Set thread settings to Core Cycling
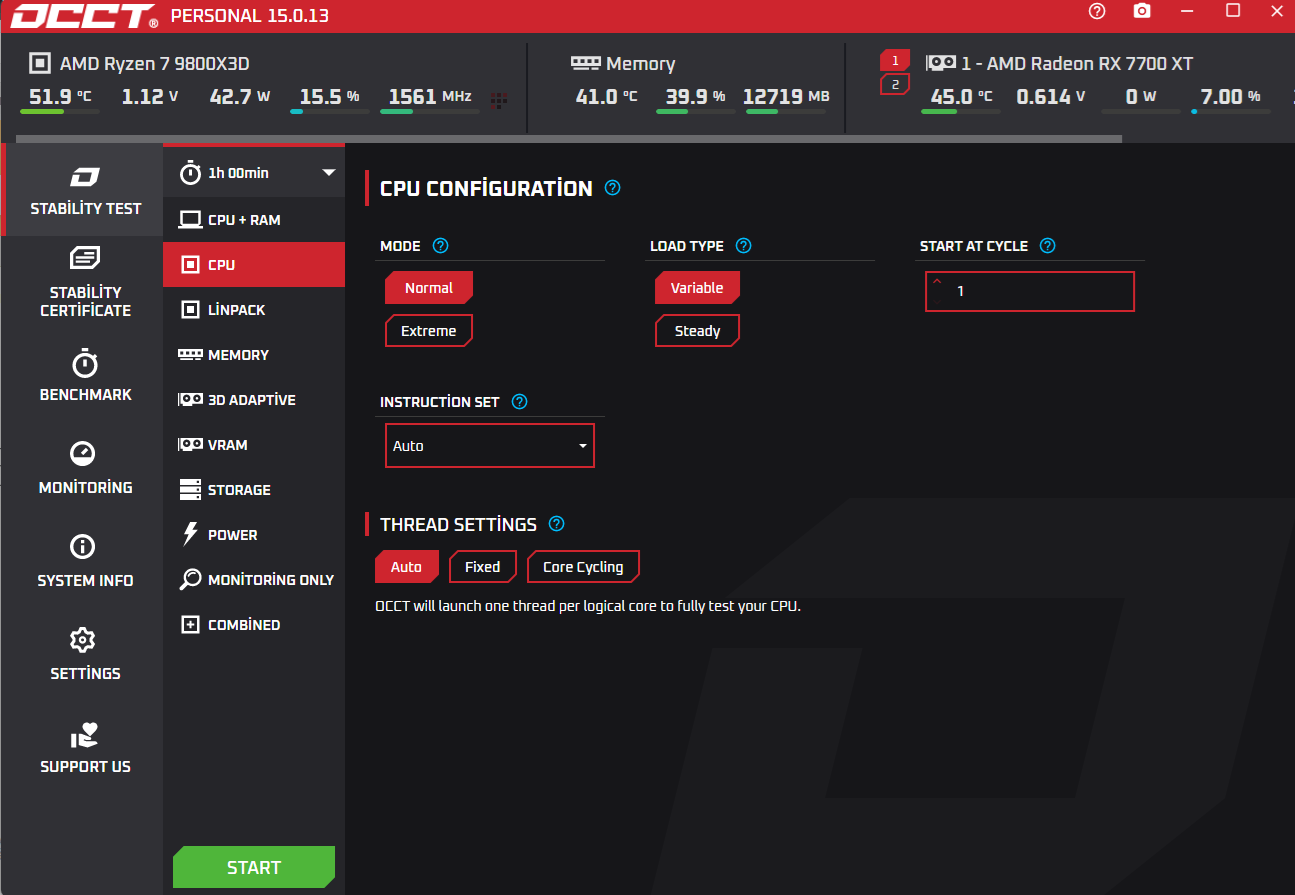Viewport: 1295px width, 895px height. coord(583,567)
